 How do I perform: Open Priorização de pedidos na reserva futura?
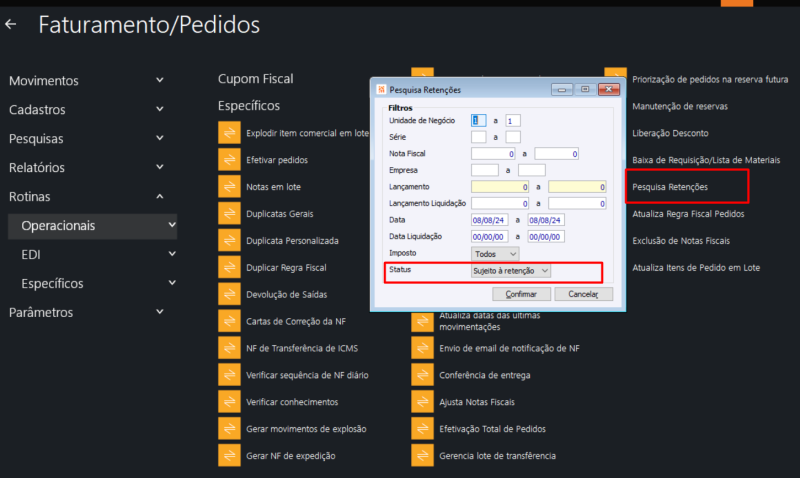(710, 79)
